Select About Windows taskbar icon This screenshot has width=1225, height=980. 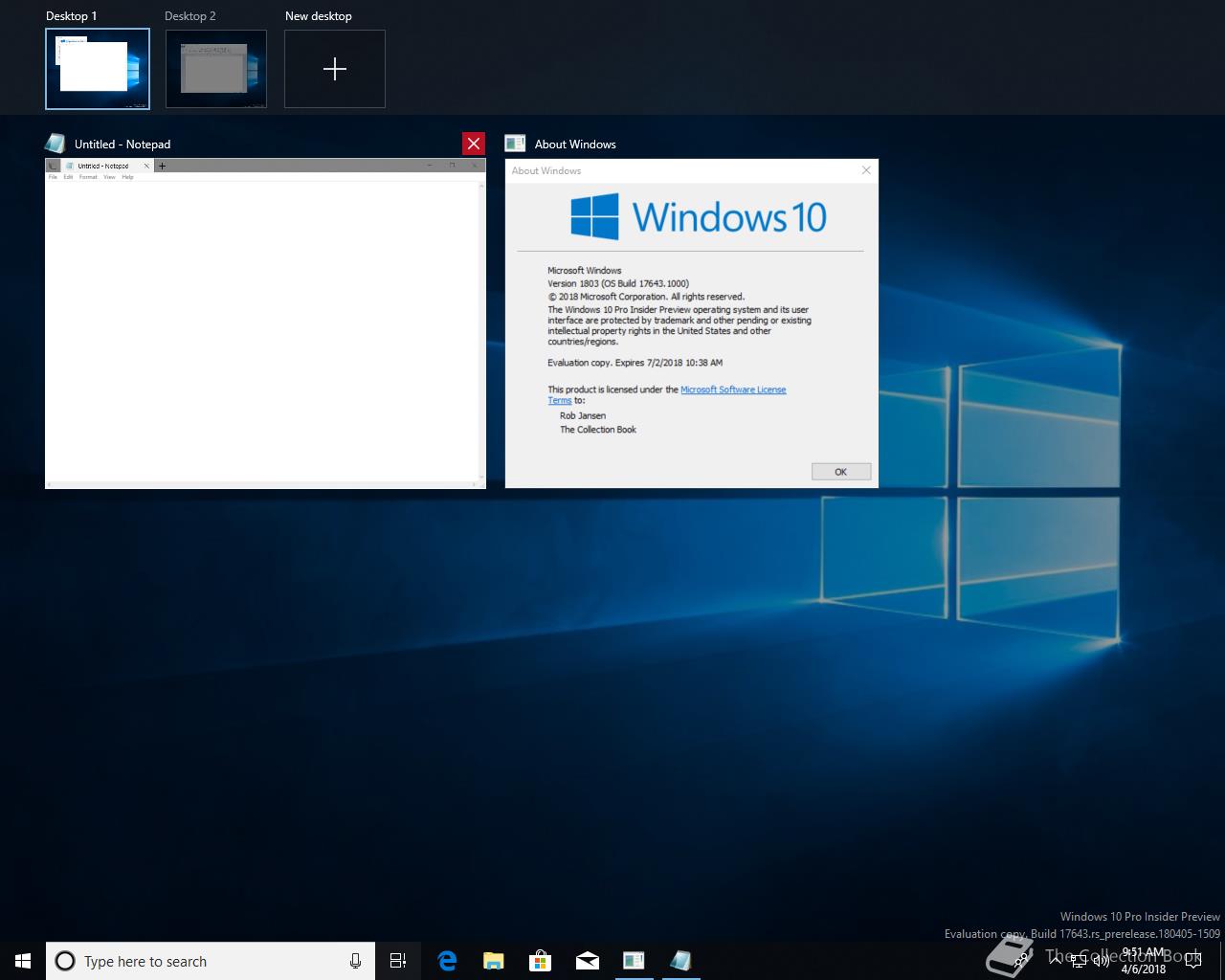[634, 961]
